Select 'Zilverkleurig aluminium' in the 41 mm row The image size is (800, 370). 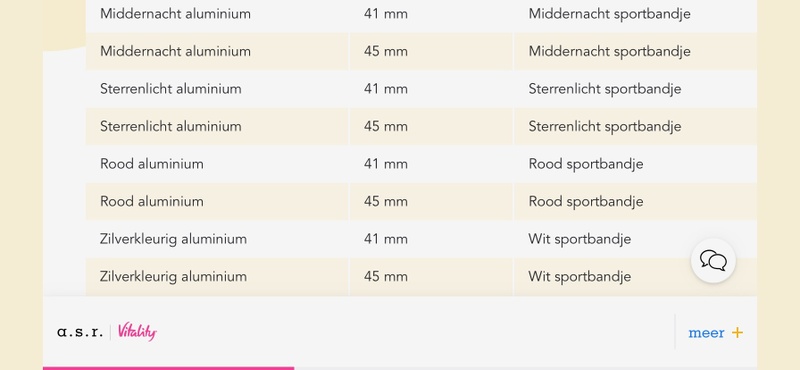click(173, 239)
